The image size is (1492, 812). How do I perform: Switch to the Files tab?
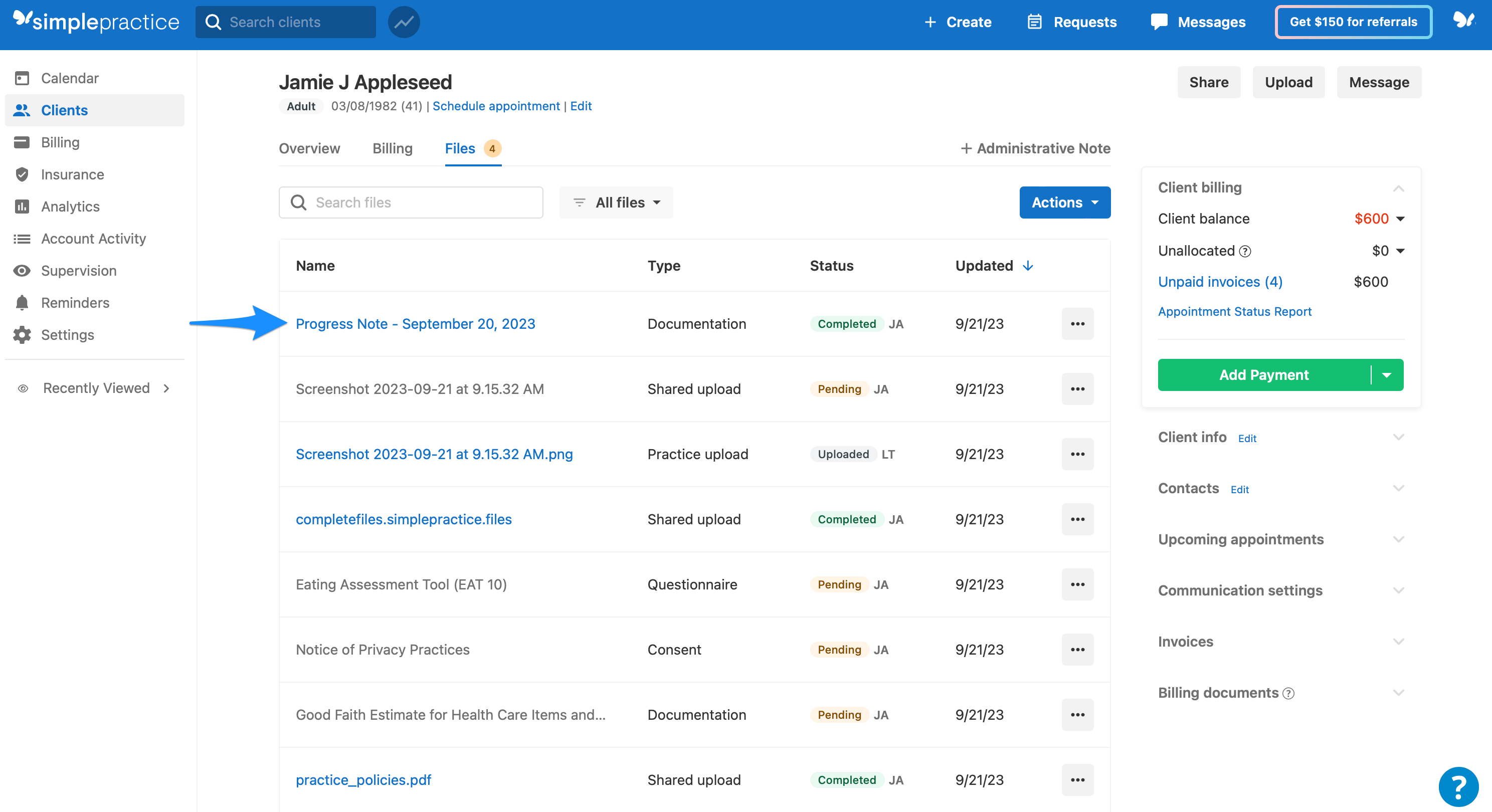click(459, 149)
